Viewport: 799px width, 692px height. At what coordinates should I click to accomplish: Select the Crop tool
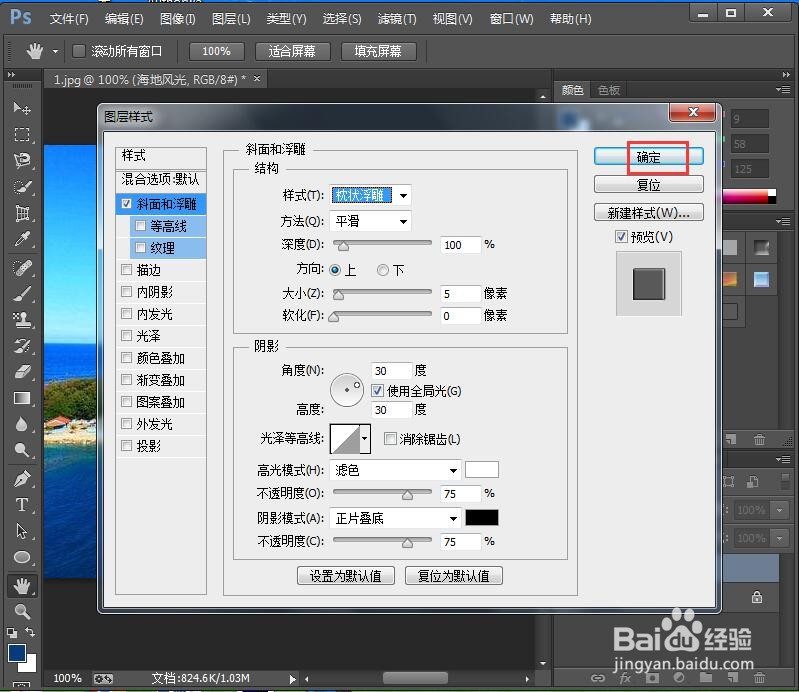point(22,213)
